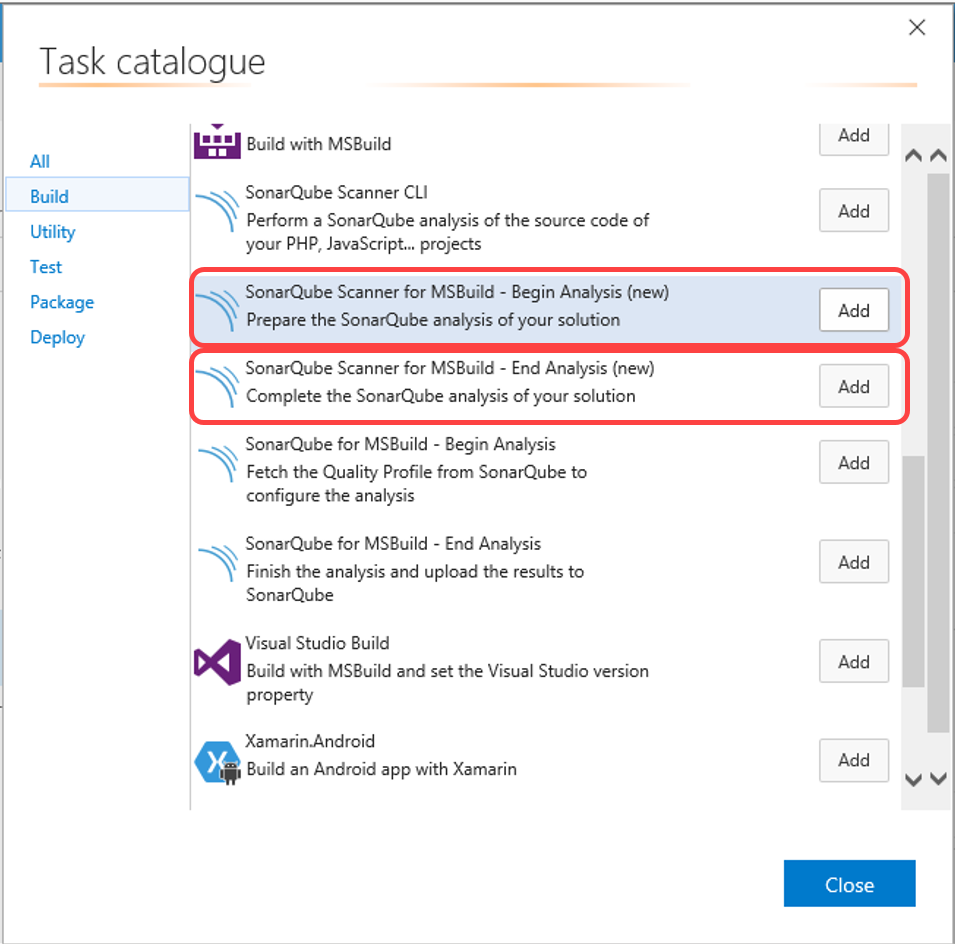The image size is (955, 944).
Task: Click "Complete the SonarQube analysis of your solution" text
Action: click(x=441, y=396)
